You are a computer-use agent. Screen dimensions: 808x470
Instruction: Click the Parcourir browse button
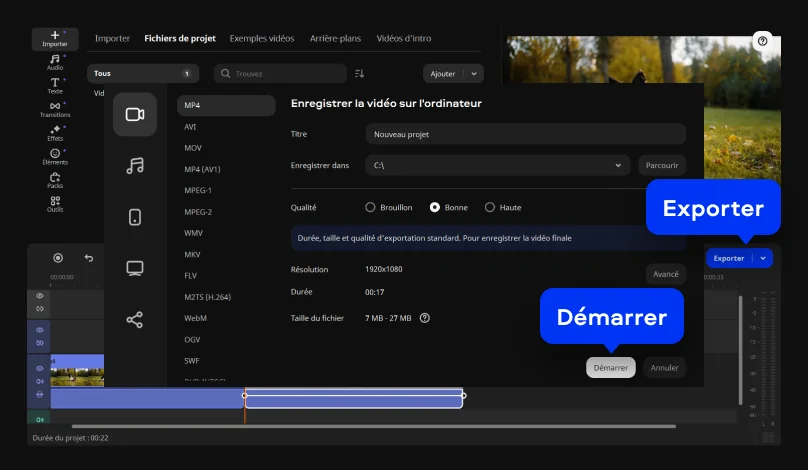[662, 165]
